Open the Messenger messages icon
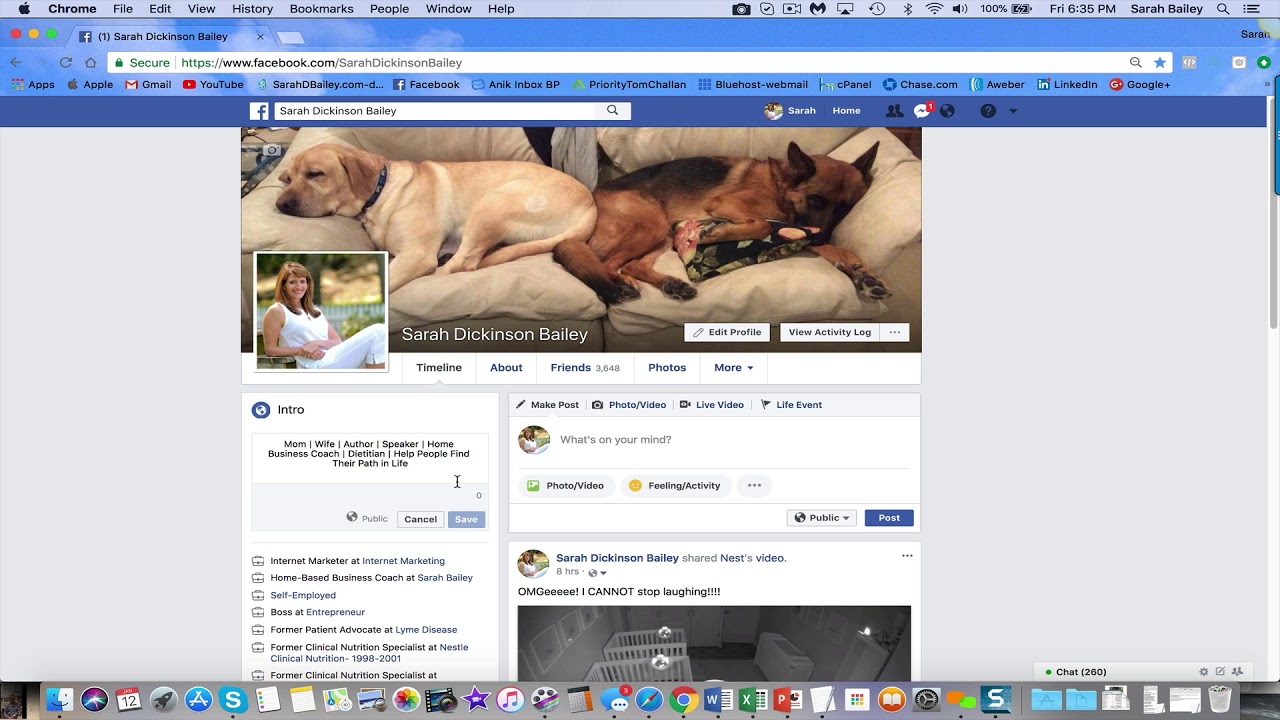Image resolution: width=1280 pixels, height=720 pixels. pos(921,111)
